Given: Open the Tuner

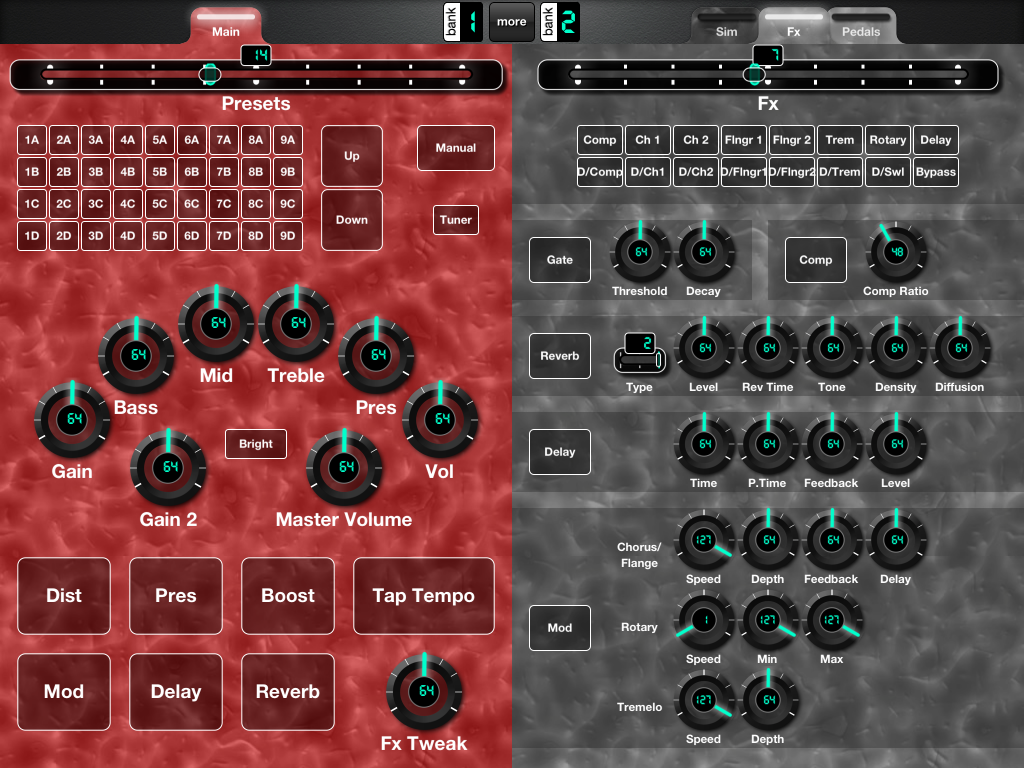Looking at the screenshot, I should (x=456, y=220).
